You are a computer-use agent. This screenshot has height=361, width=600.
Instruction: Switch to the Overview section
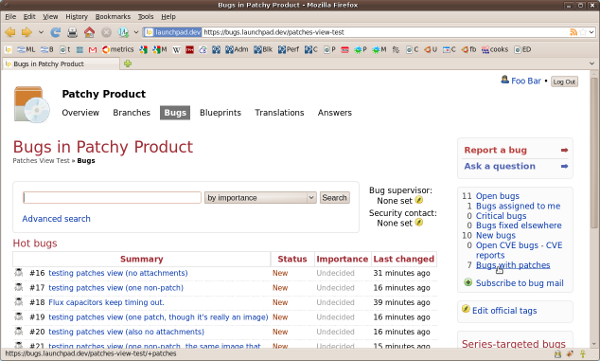[80, 113]
